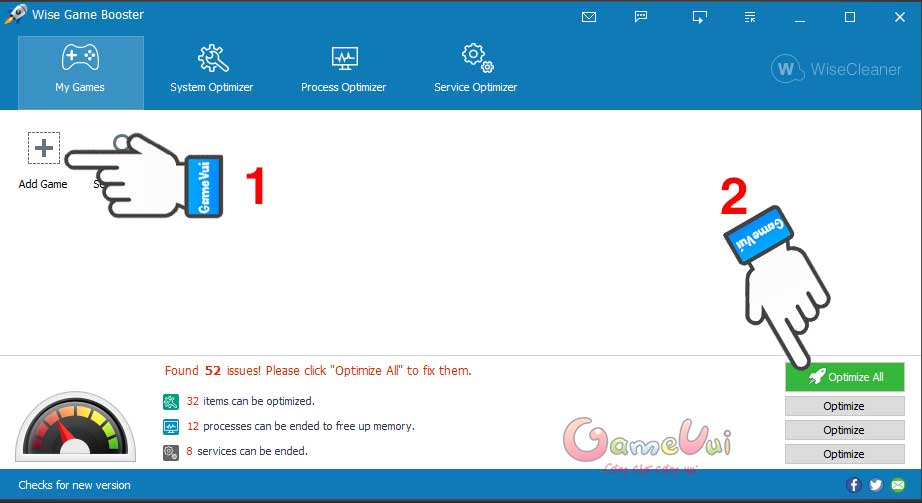Open the Facebook icon in status bar
The image size is (922, 503).
point(854,485)
